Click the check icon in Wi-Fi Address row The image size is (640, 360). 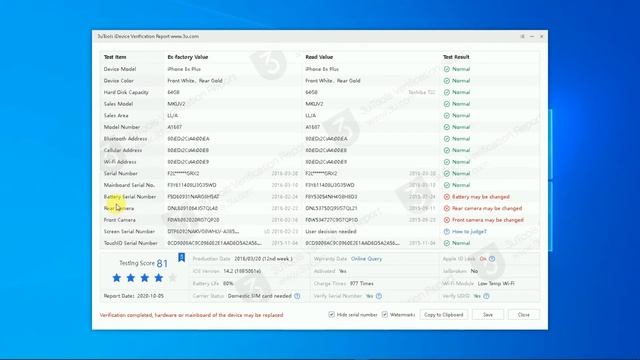(x=447, y=162)
